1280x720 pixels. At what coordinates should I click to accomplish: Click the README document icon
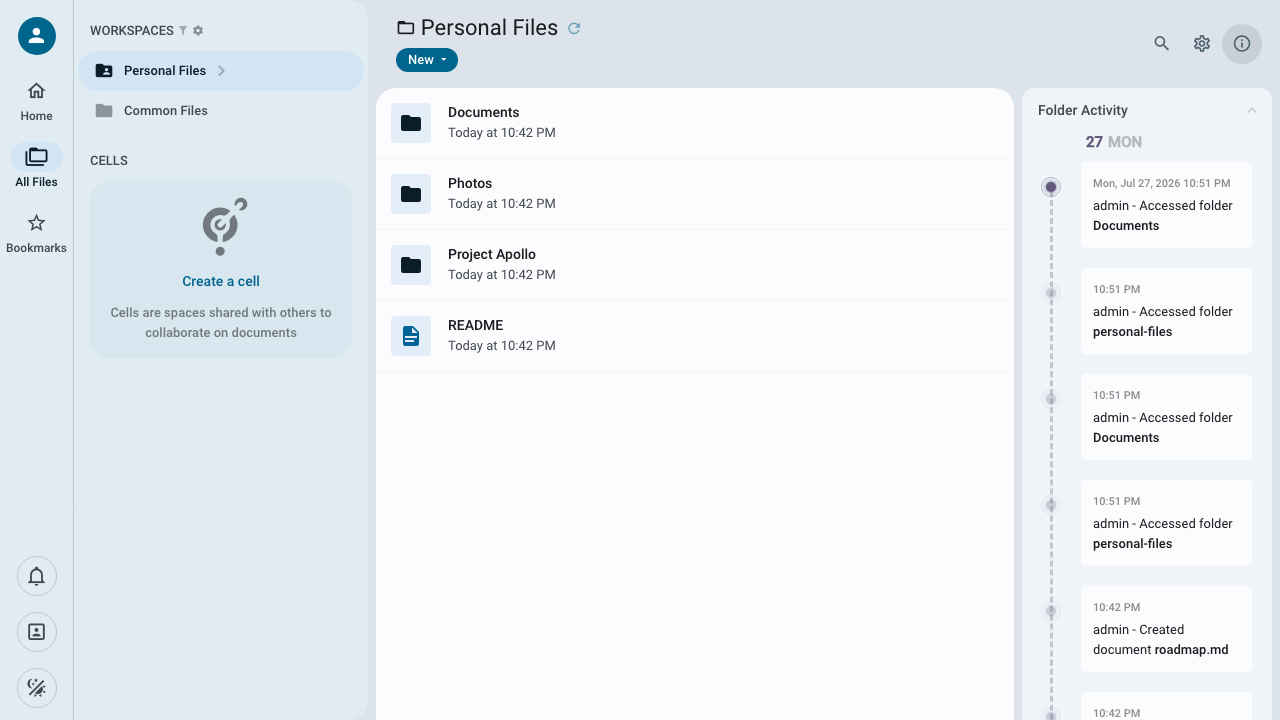pyautogui.click(x=411, y=336)
